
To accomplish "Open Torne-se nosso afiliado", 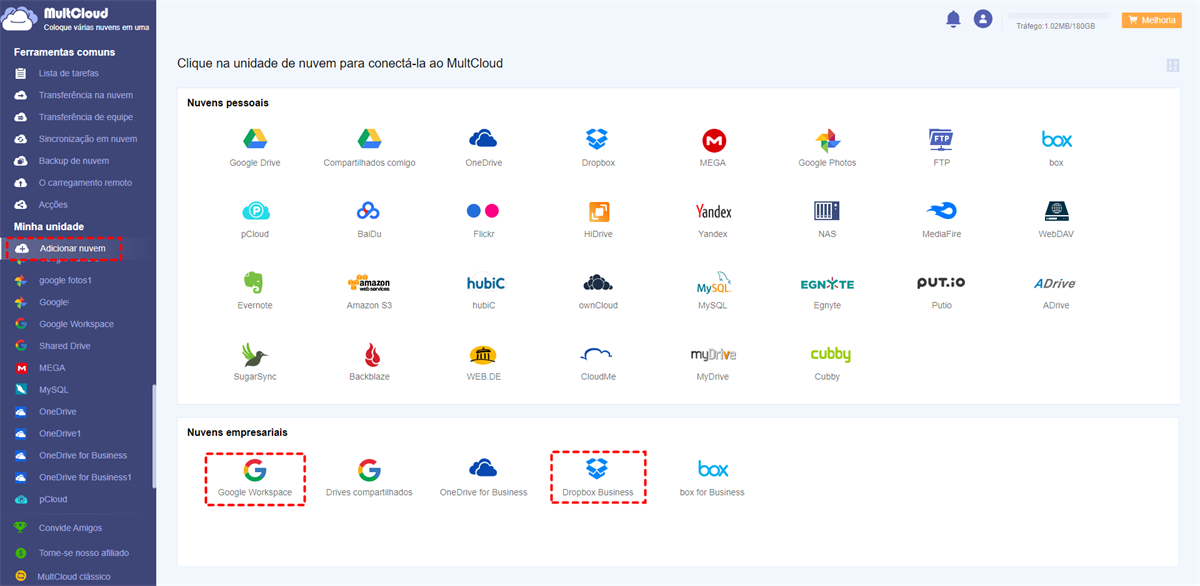I will [83, 553].
